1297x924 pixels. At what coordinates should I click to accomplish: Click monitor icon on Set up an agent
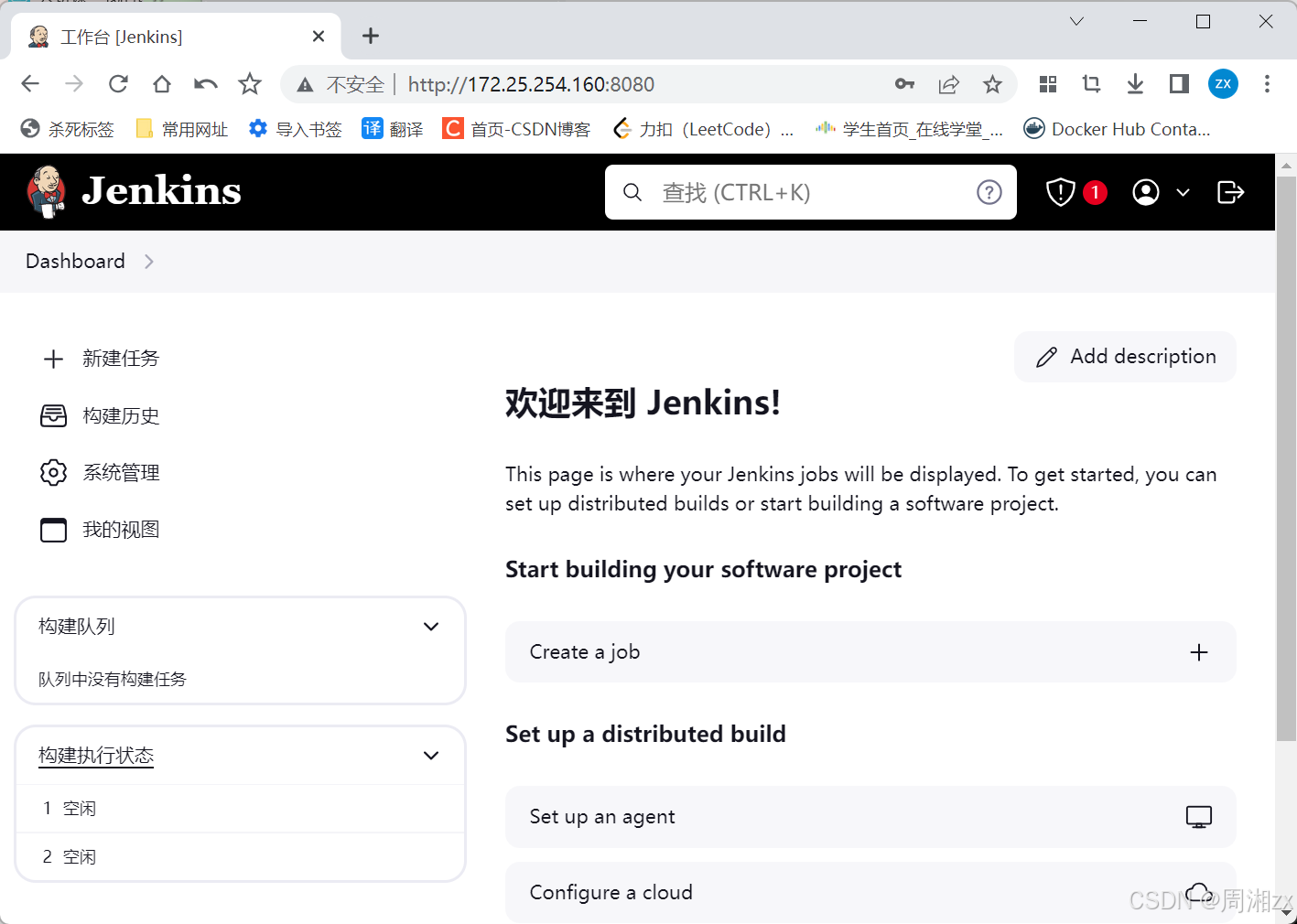pyautogui.click(x=1198, y=817)
